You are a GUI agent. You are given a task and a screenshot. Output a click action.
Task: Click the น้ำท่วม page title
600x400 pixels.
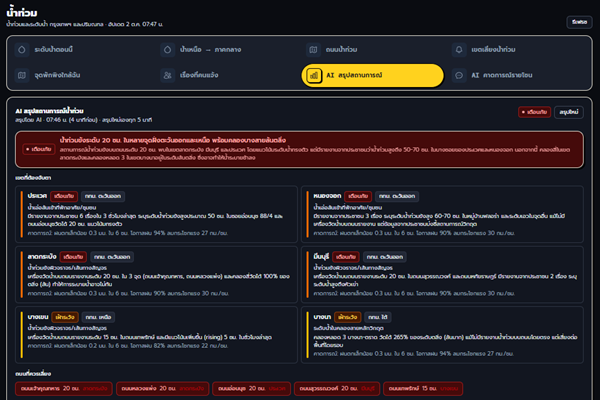(x=22, y=13)
